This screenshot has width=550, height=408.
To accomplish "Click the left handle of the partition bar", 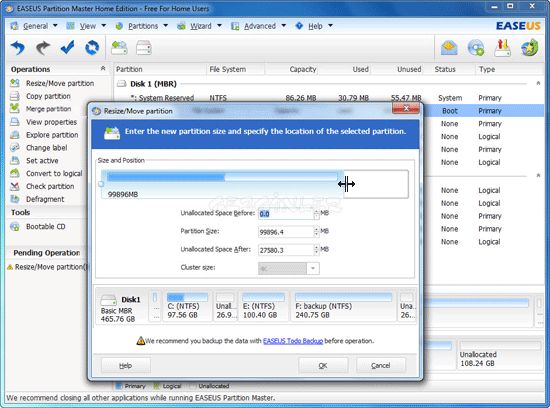I will pos(102,184).
